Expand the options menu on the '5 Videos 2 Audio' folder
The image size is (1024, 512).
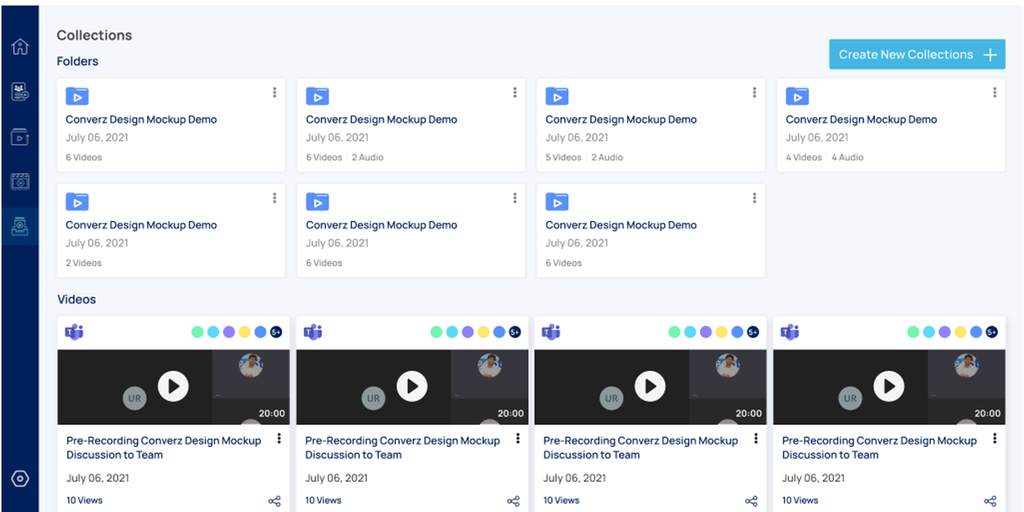[x=754, y=93]
